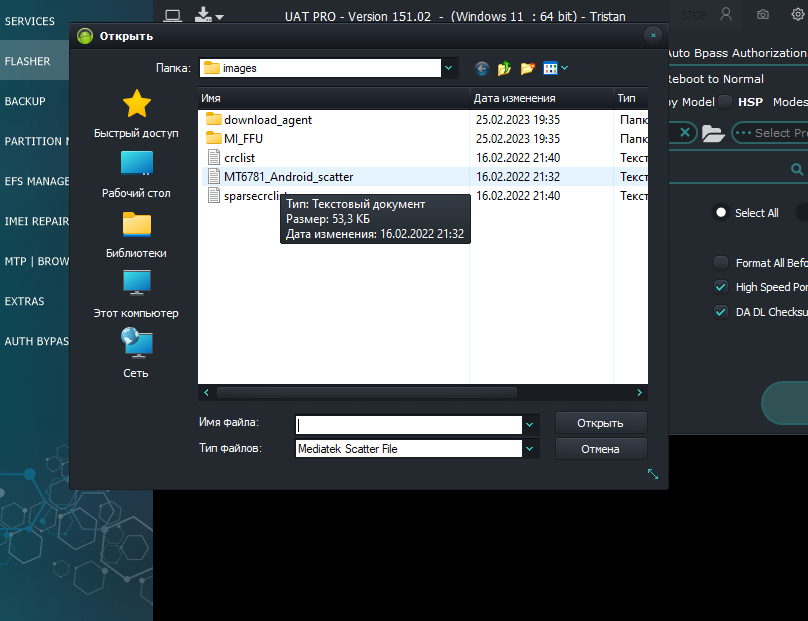
Task: Close the Открыть dialog
Action: (x=653, y=35)
